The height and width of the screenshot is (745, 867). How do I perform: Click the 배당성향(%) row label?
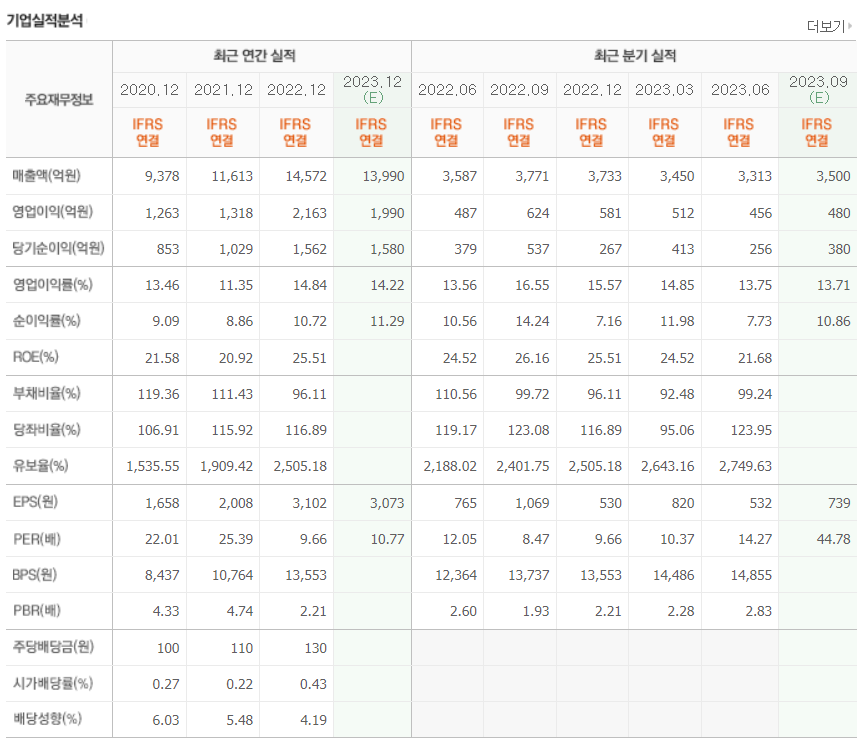tap(47, 718)
